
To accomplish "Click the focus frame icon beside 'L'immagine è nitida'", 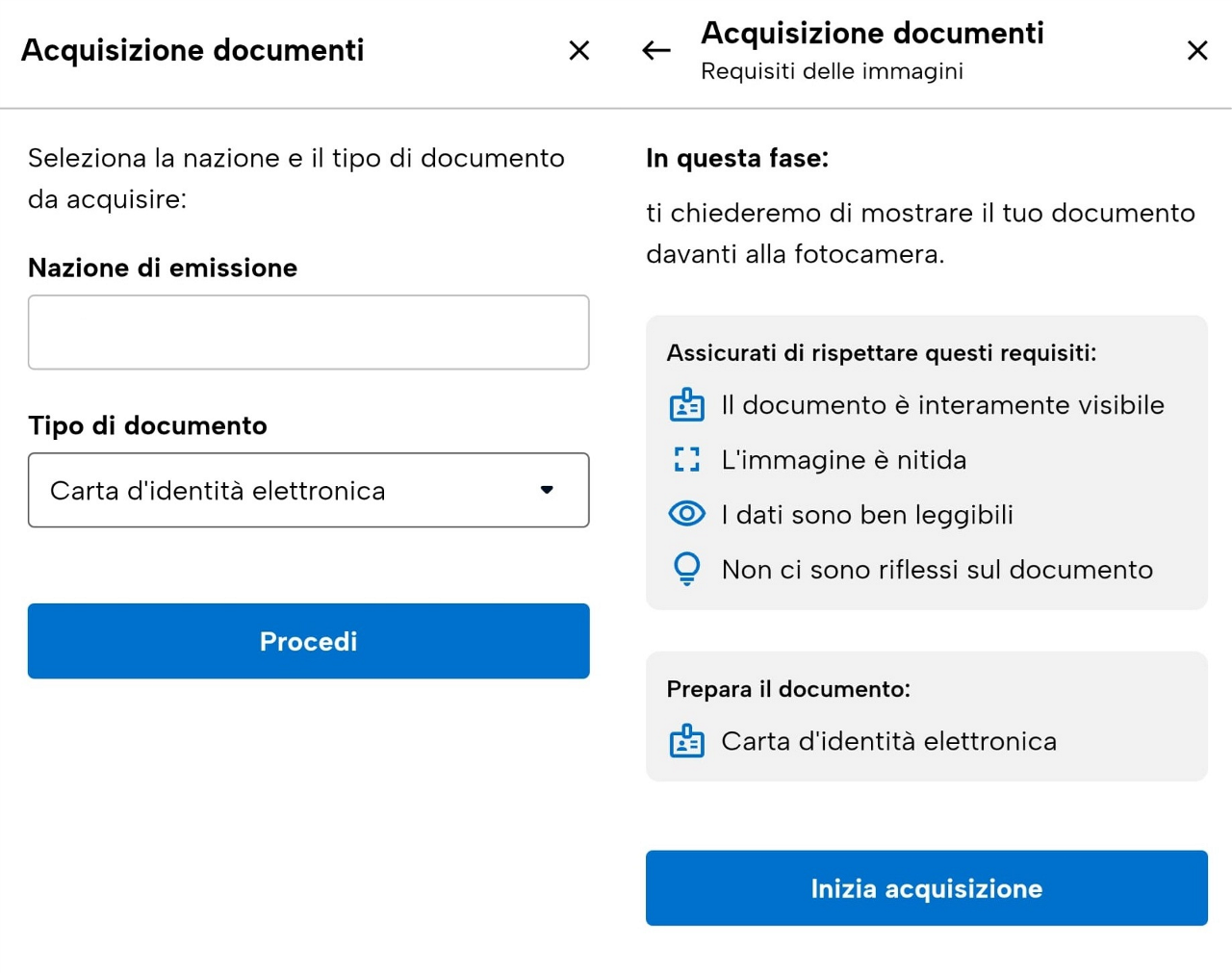I will [x=687, y=460].
